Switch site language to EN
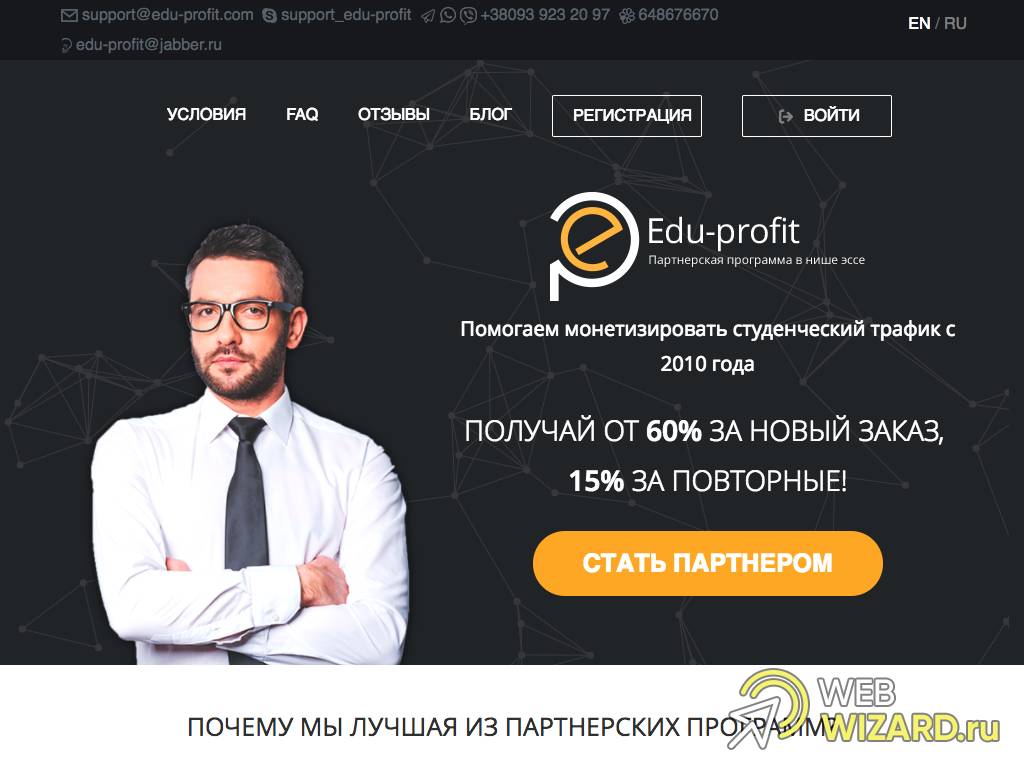 [919, 24]
